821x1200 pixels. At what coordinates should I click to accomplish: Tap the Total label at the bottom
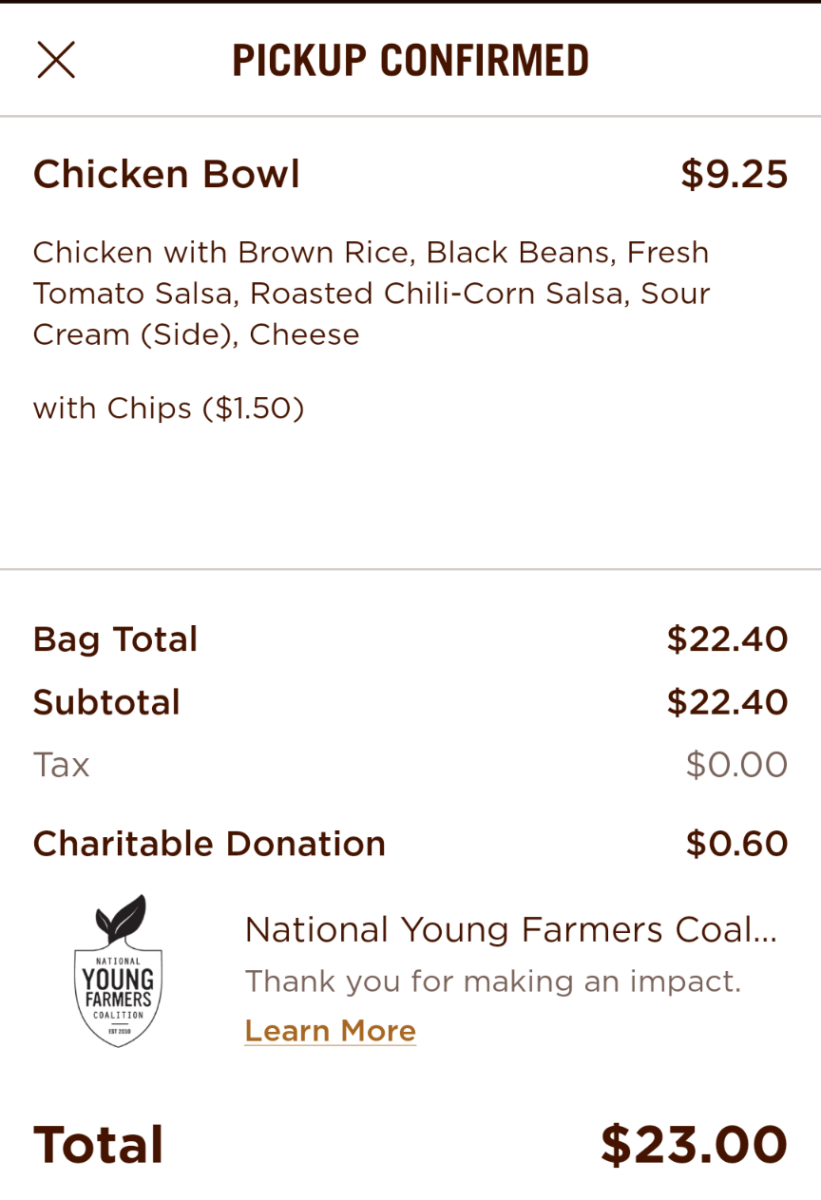pos(98,1145)
